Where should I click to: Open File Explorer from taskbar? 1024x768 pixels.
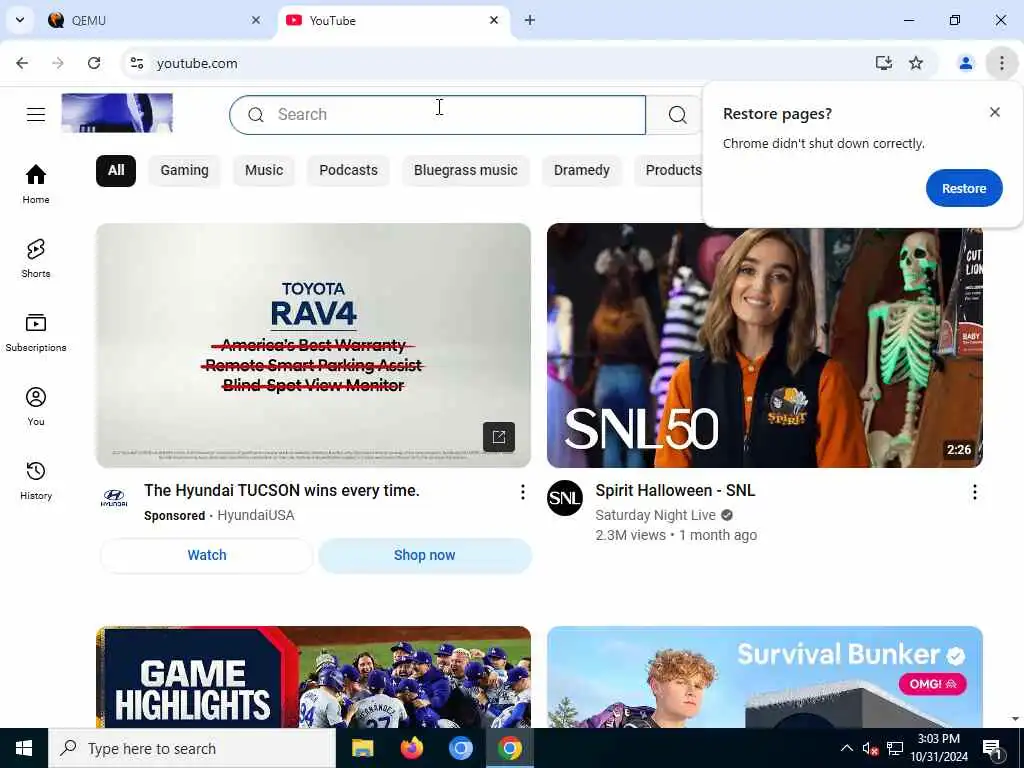tap(362, 748)
